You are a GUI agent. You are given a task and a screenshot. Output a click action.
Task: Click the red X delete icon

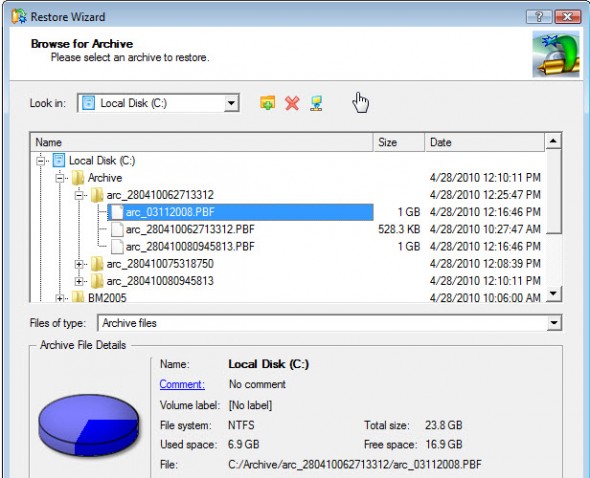click(292, 103)
